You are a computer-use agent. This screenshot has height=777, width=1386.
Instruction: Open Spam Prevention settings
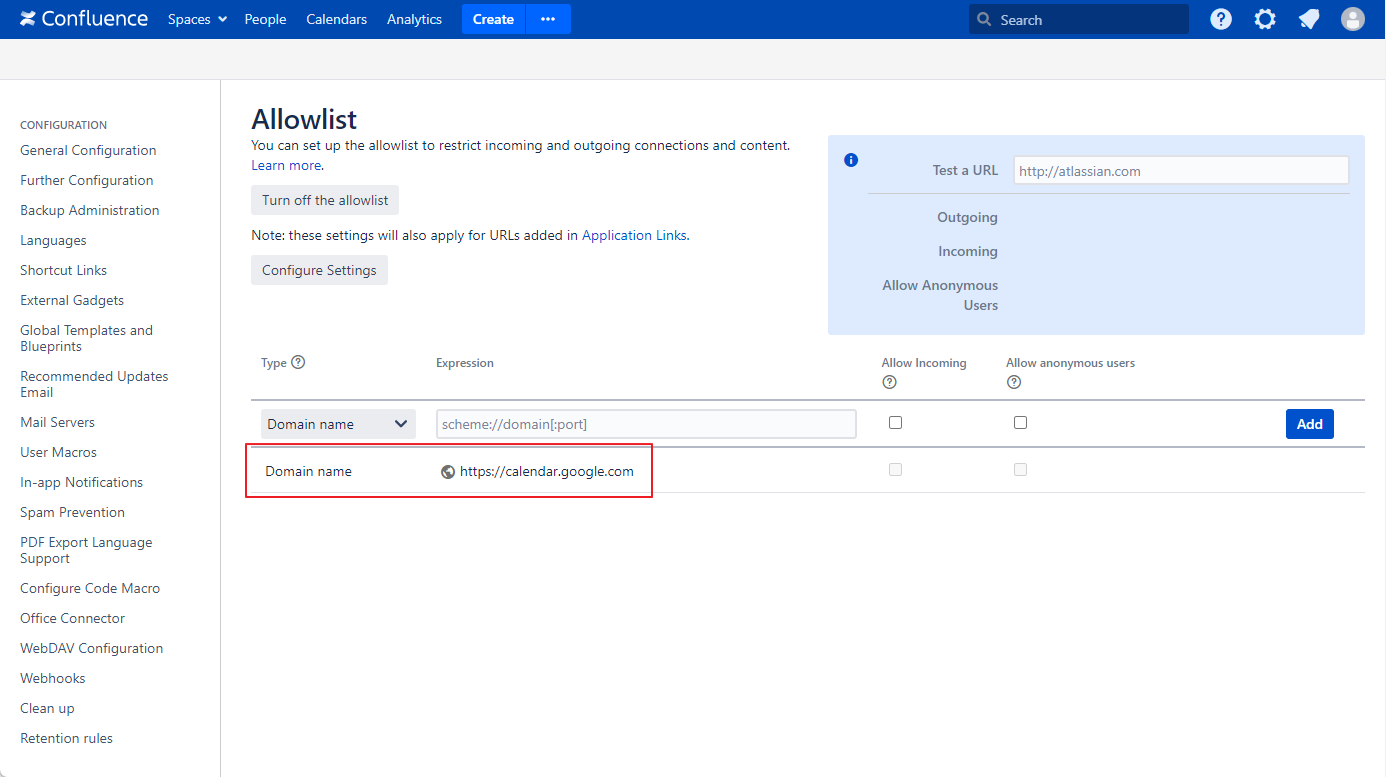point(72,512)
